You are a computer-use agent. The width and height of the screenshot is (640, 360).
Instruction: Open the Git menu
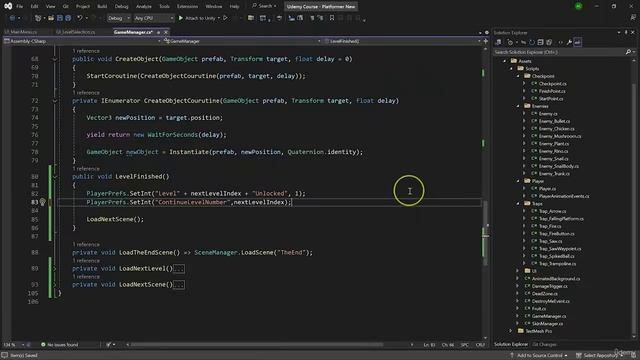66,6
